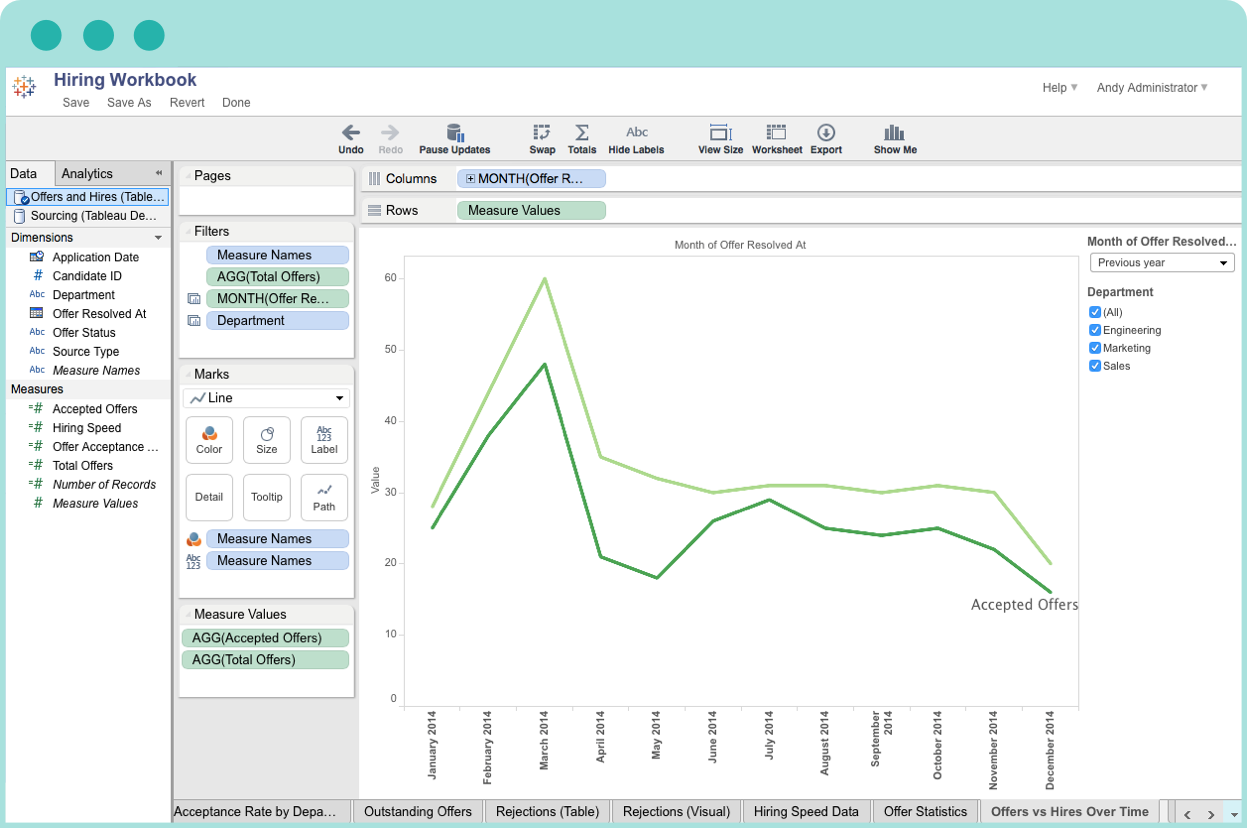Uncheck the Engineering department checkbox
Image resolution: width=1247 pixels, height=828 pixels.
[1095, 330]
